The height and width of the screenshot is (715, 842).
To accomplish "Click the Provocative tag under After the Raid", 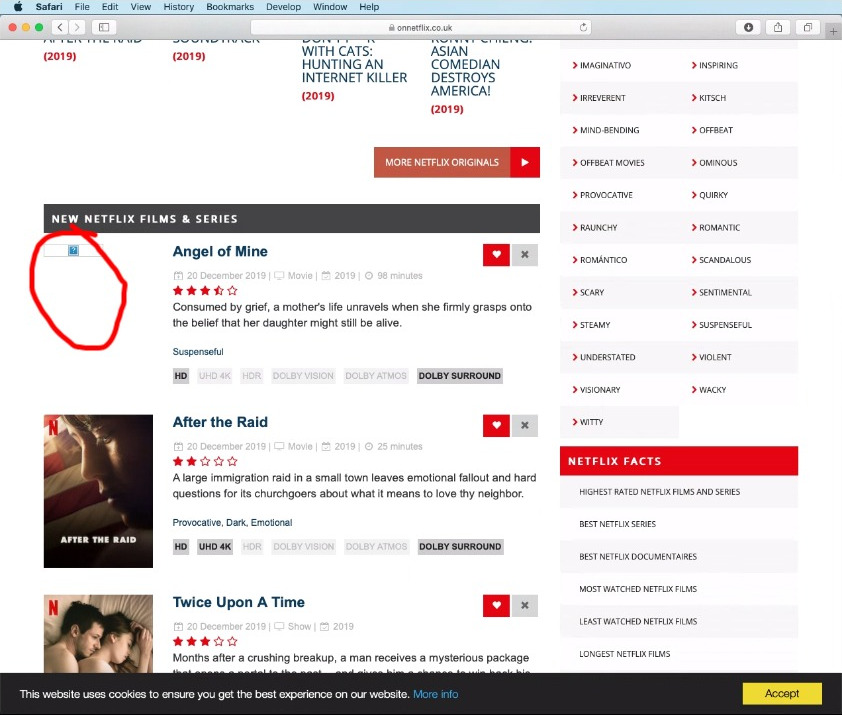I will point(197,523).
